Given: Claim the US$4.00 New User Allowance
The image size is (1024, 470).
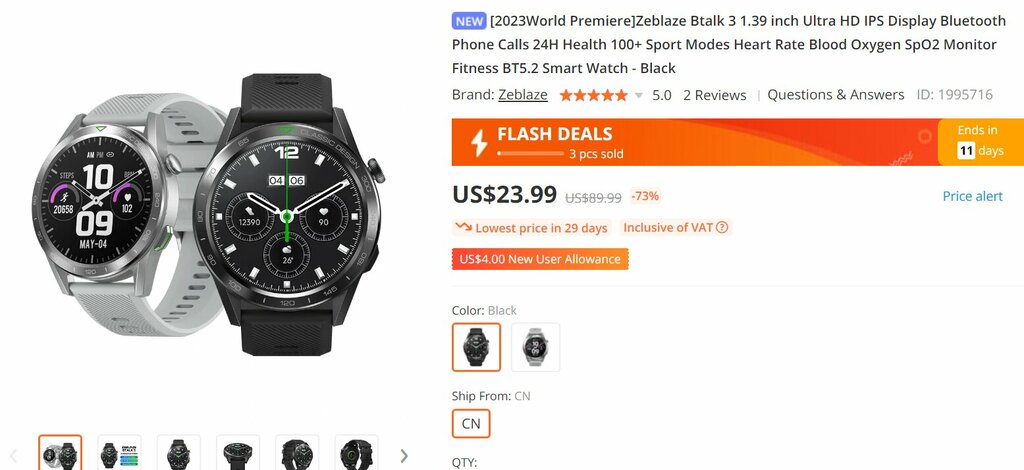Looking at the screenshot, I should tap(540, 259).
